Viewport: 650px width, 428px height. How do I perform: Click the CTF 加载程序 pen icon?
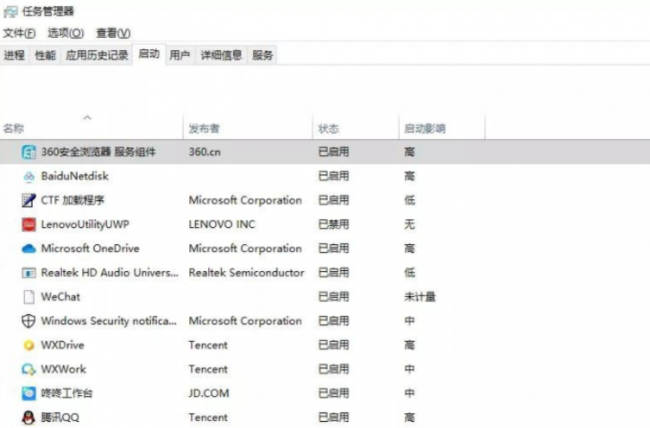29,200
